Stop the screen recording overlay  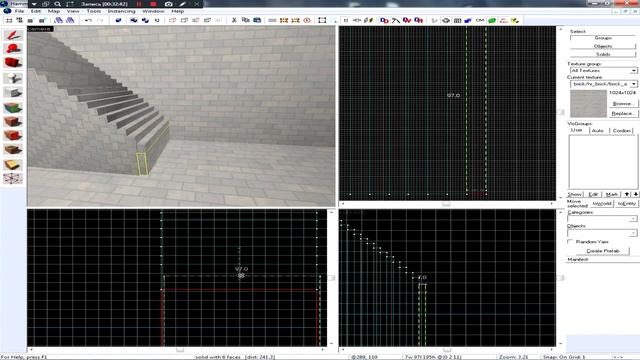[153, 4]
